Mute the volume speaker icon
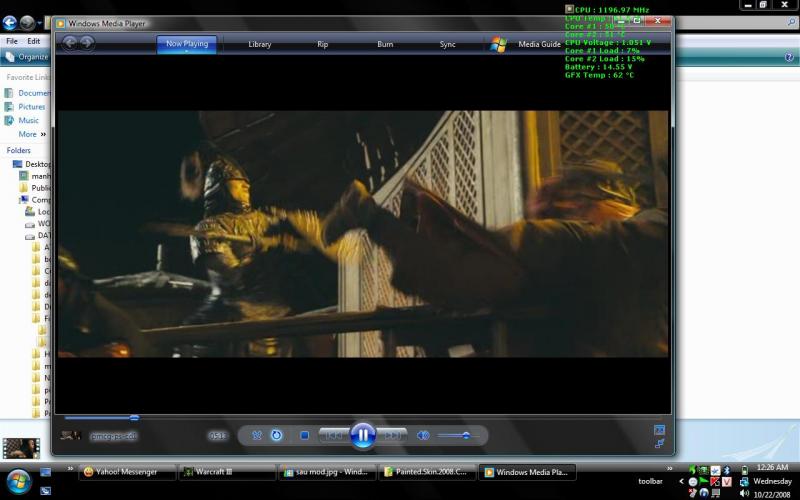800x500 pixels. point(423,435)
